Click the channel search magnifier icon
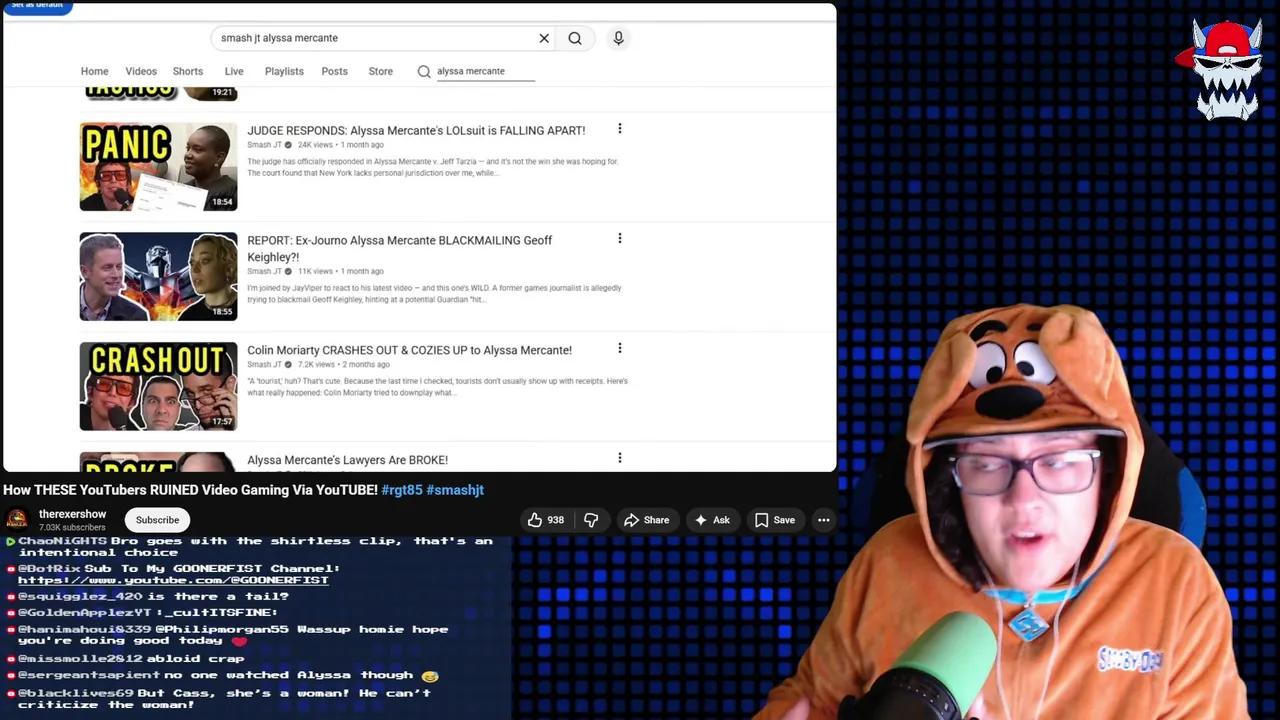The height and width of the screenshot is (720, 1280). (x=424, y=71)
